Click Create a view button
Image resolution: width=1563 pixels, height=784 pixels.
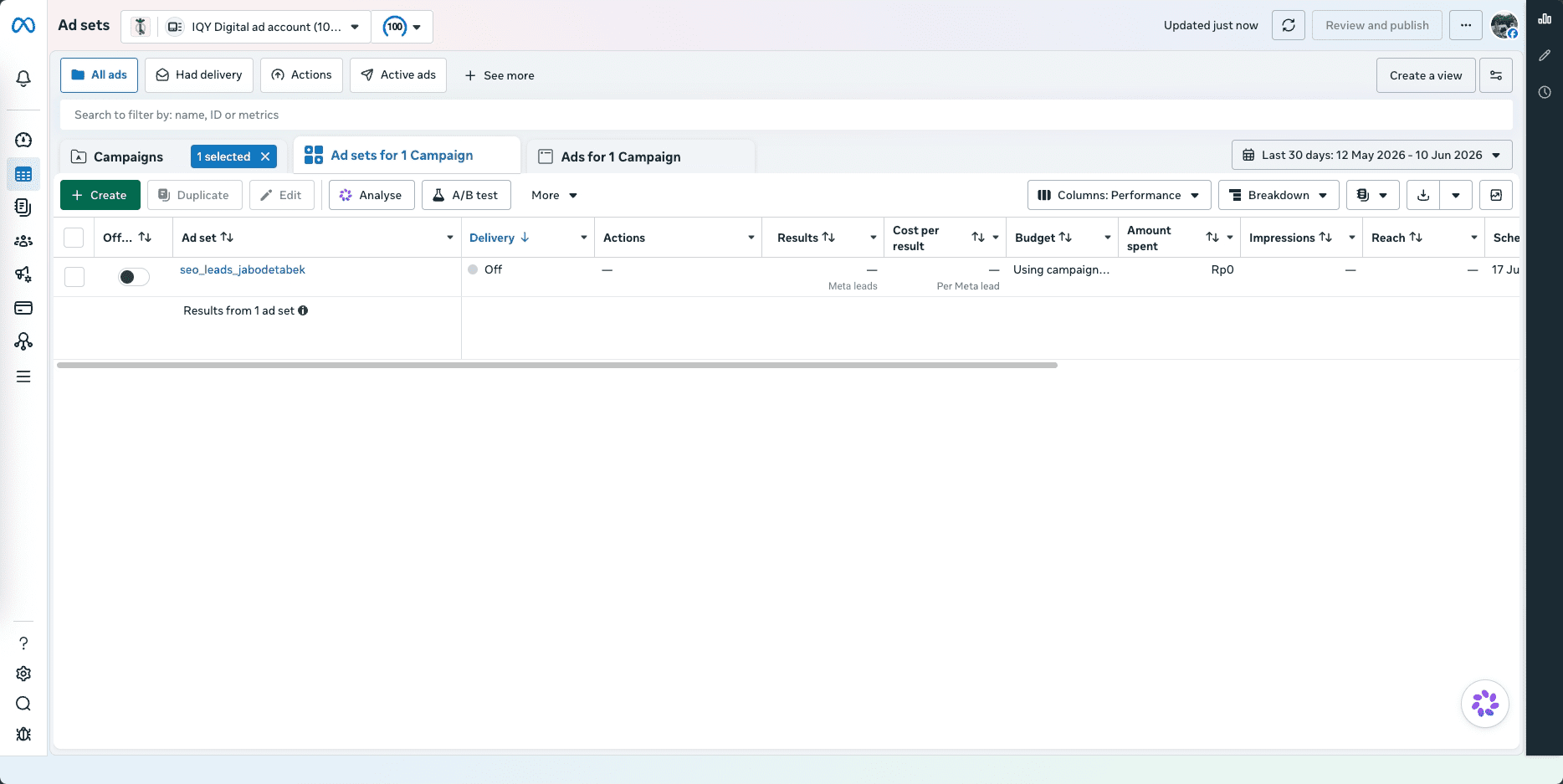[1426, 75]
